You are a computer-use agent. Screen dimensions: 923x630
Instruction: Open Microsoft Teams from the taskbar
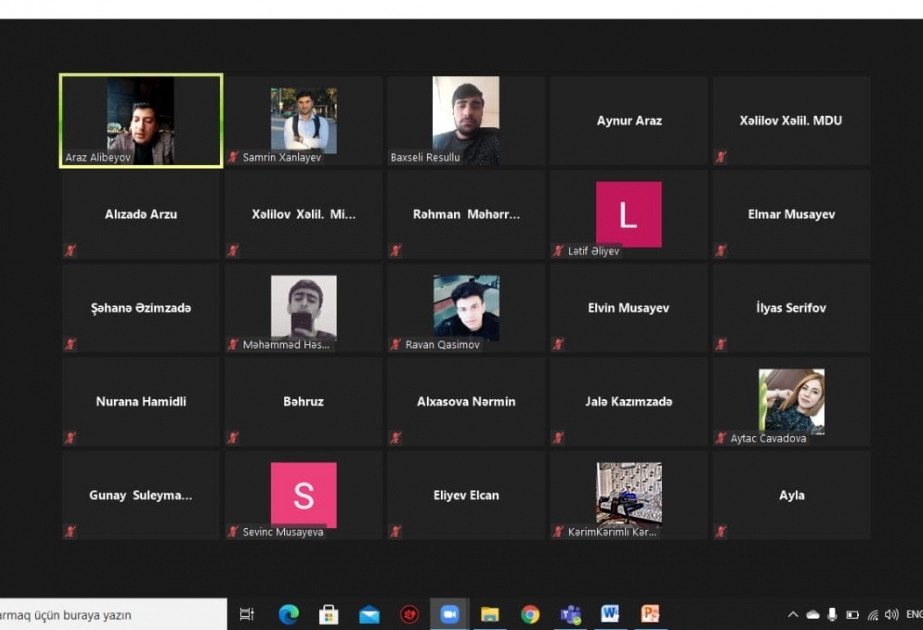point(570,615)
